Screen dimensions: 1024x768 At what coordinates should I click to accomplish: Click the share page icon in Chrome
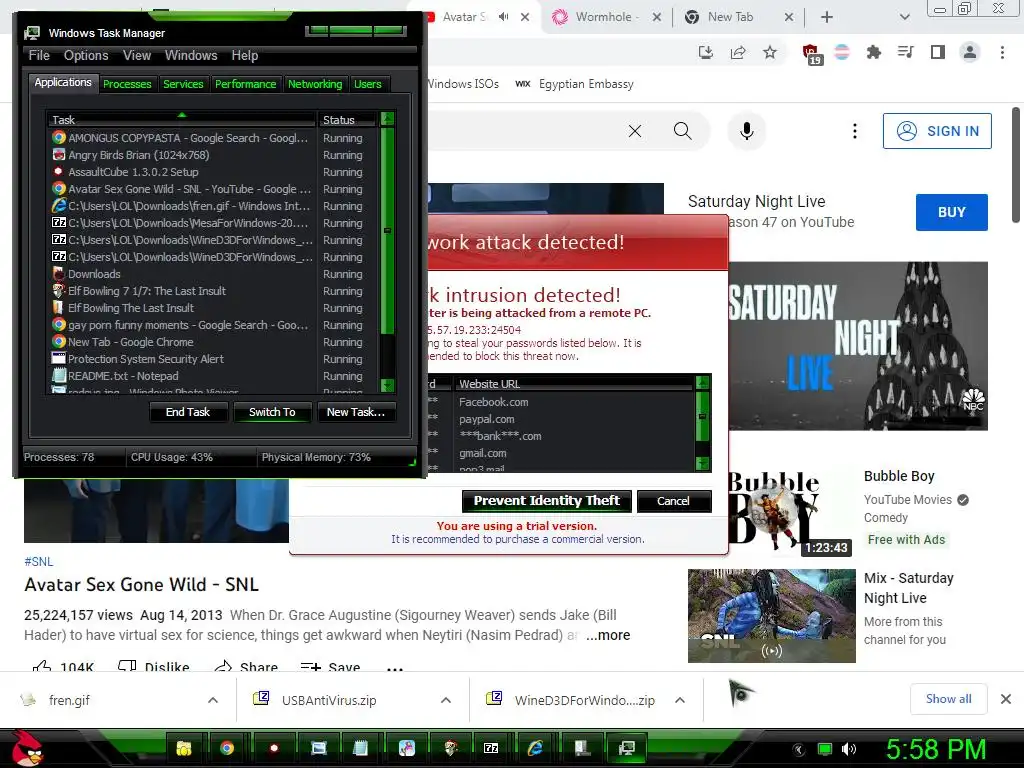point(738,53)
